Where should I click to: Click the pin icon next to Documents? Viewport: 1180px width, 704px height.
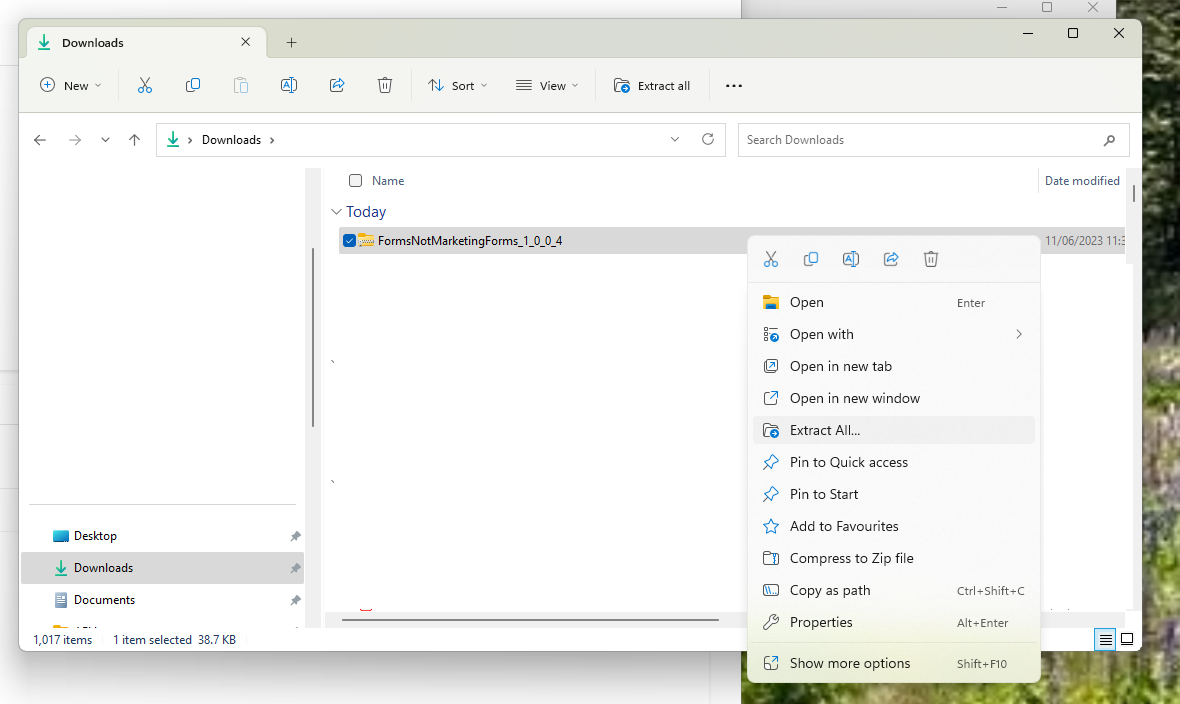tap(295, 600)
